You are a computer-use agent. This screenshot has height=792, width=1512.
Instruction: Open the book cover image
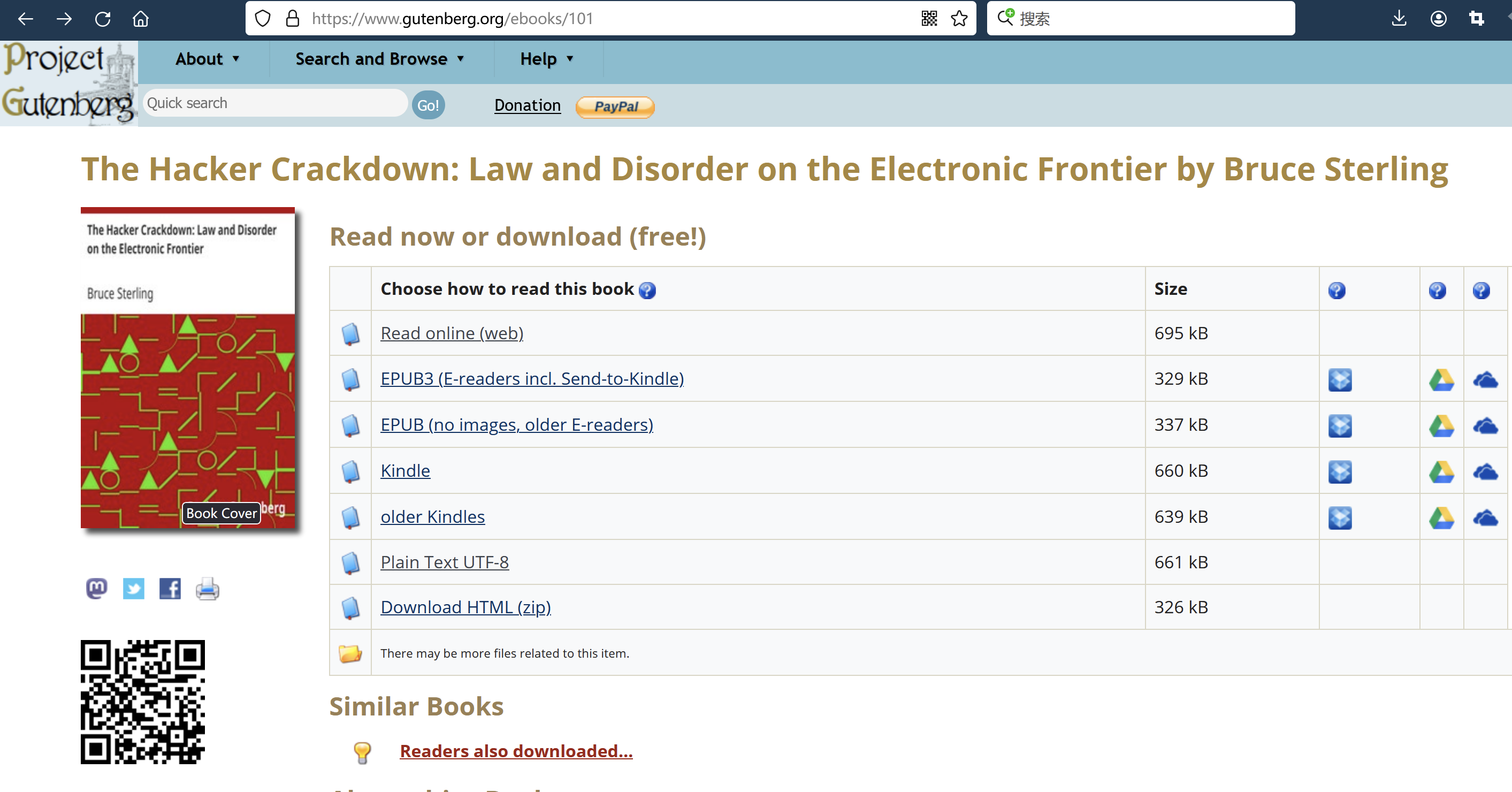187,368
